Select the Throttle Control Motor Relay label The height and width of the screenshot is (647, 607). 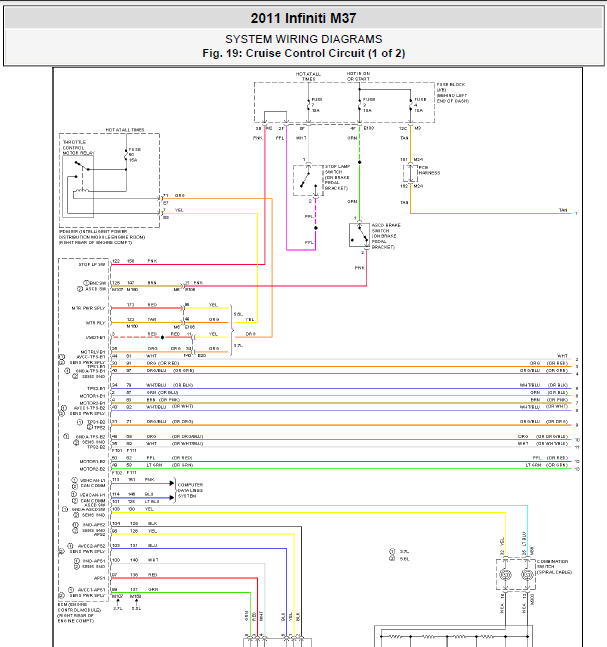click(x=78, y=147)
